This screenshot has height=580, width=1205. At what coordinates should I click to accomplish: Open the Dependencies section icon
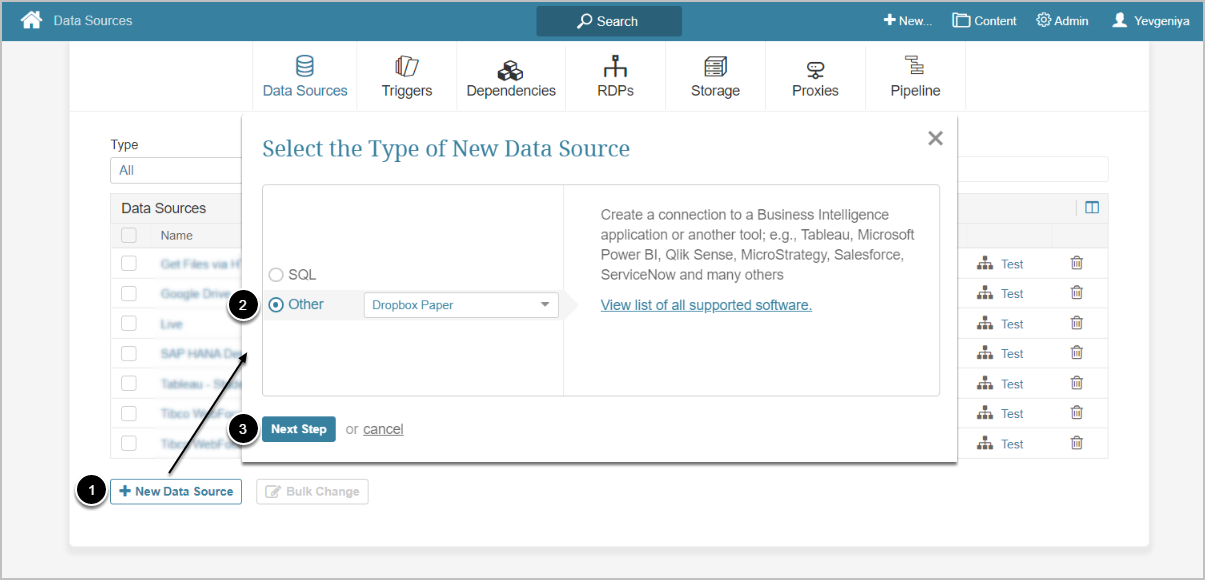(511, 69)
